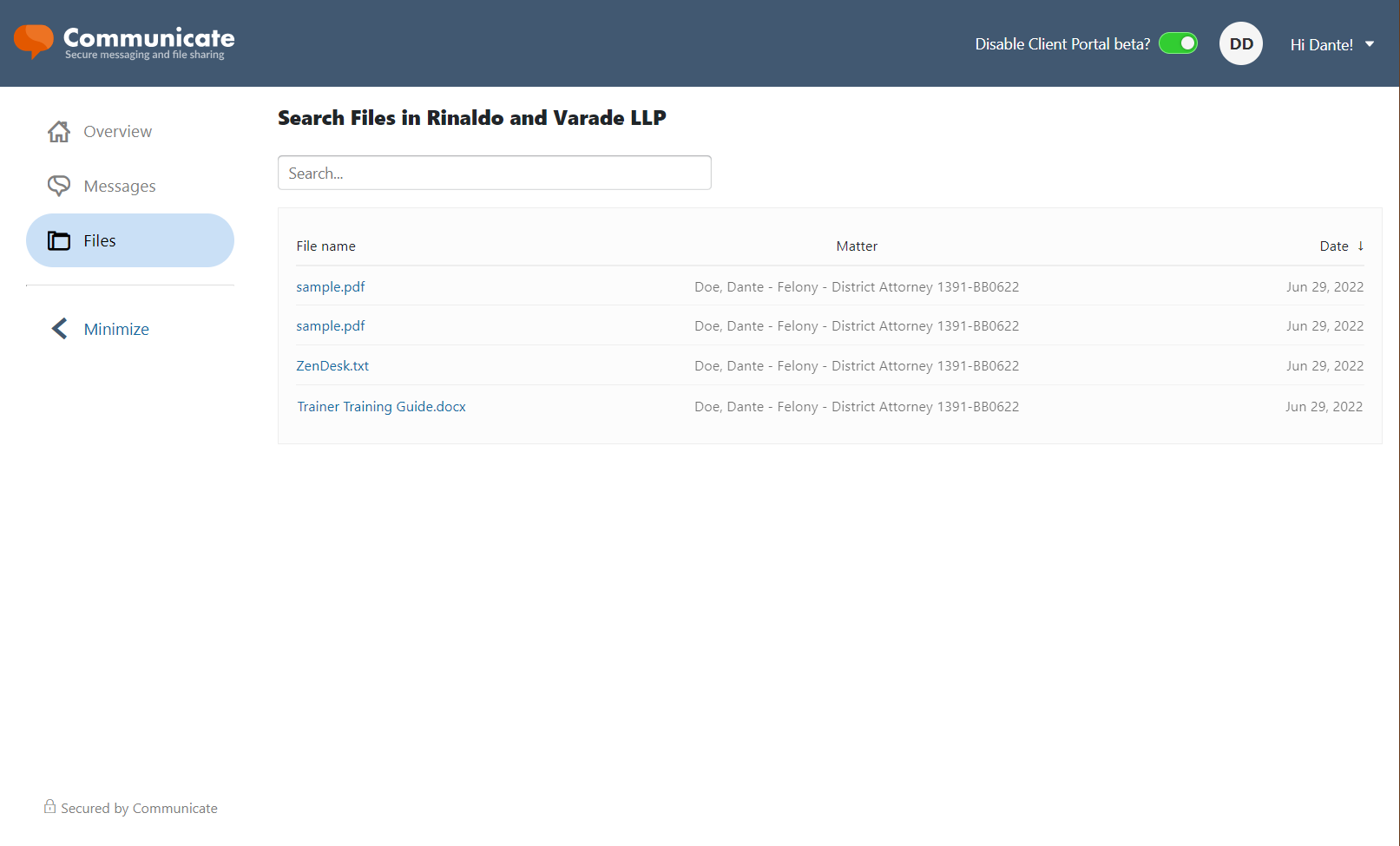Click the Hi Dante! greeting text
The width and height of the screenshot is (1400, 846).
pos(1321,44)
